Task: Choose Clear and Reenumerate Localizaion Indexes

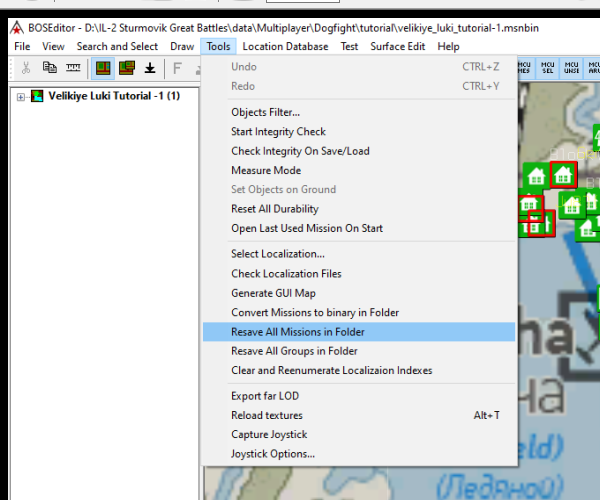Action: pos(359,370)
